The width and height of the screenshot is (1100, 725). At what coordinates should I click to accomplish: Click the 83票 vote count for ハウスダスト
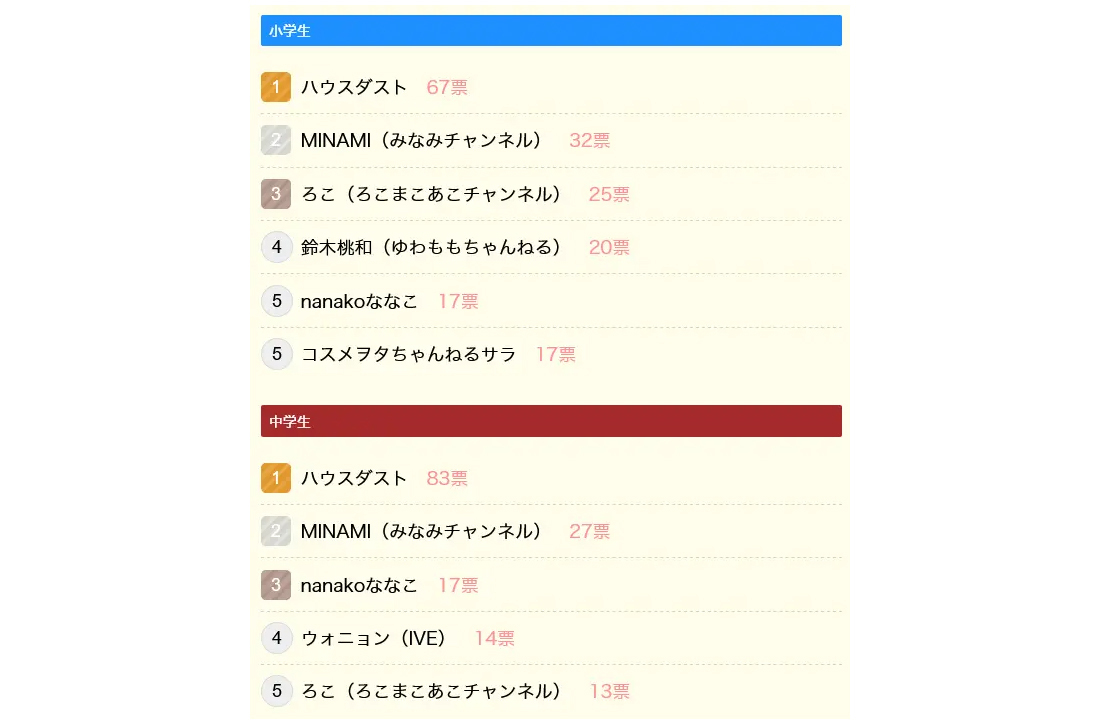coord(447,478)
